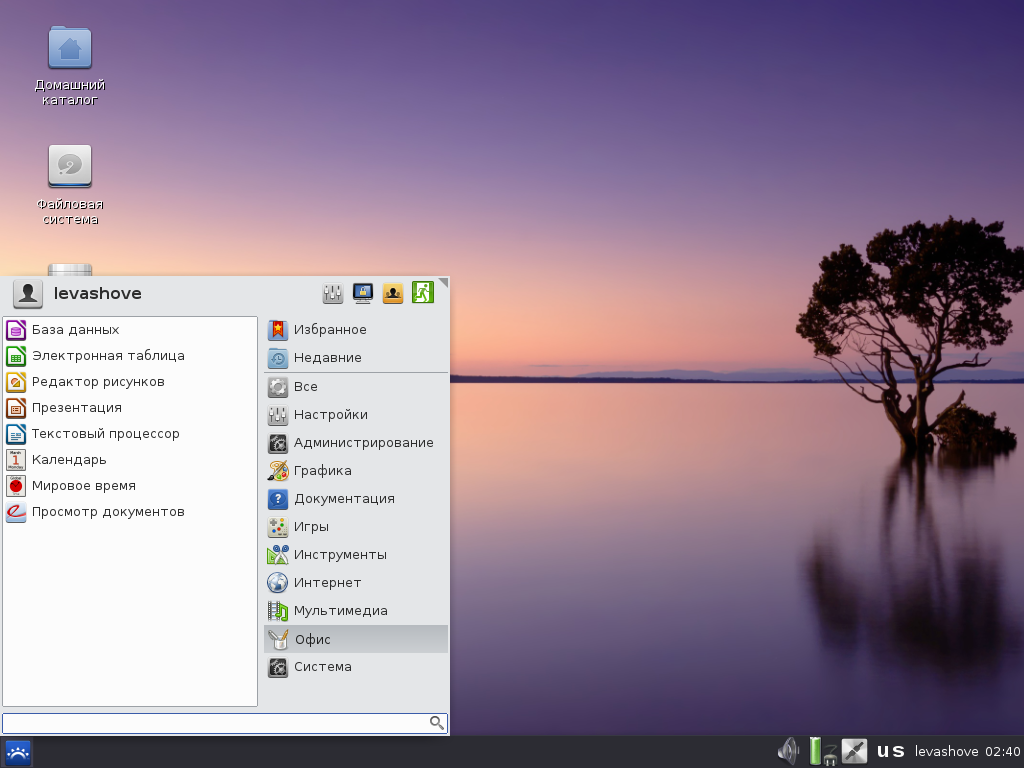This screenshot has width=1024, height=768.
Task: Click the levashove user avatar icon
Action: [27, 294]
